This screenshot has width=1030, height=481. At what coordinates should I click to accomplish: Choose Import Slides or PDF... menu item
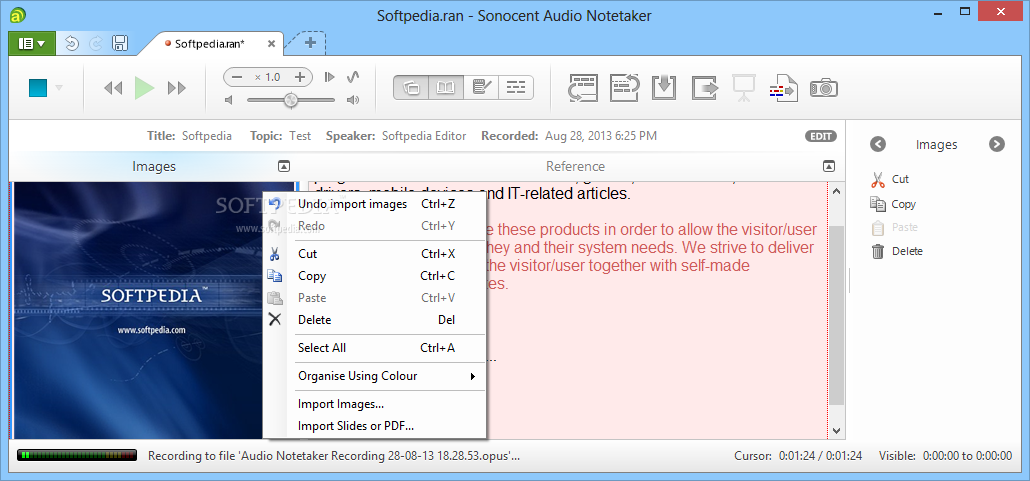[x=374, y=426]
